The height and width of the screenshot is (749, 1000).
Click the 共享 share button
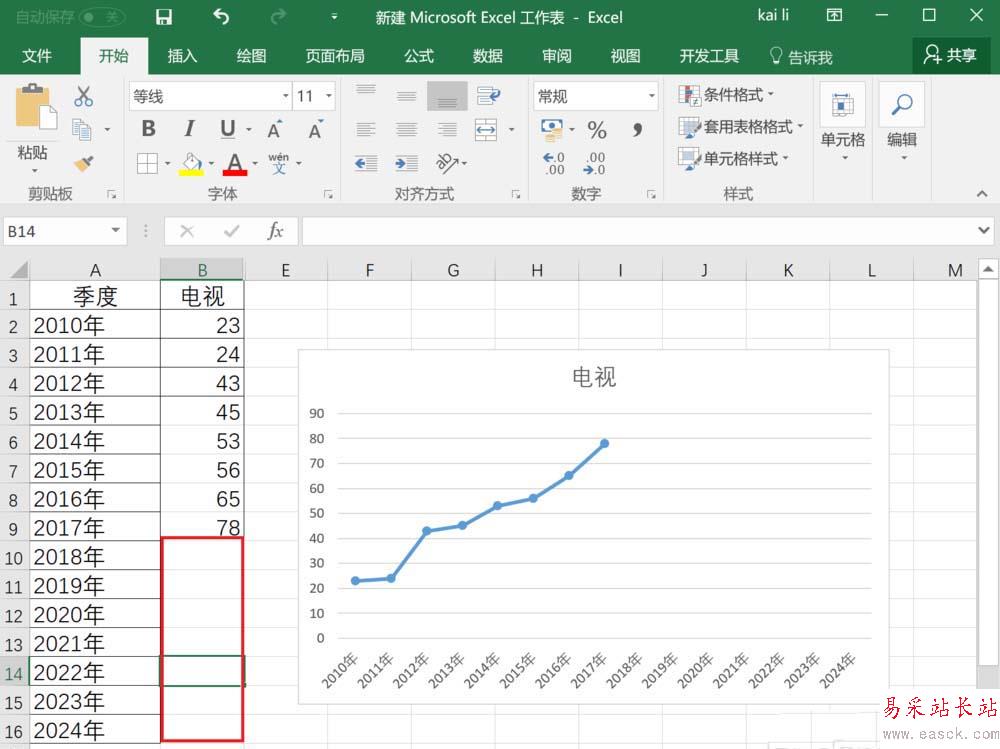coord(950,56)
